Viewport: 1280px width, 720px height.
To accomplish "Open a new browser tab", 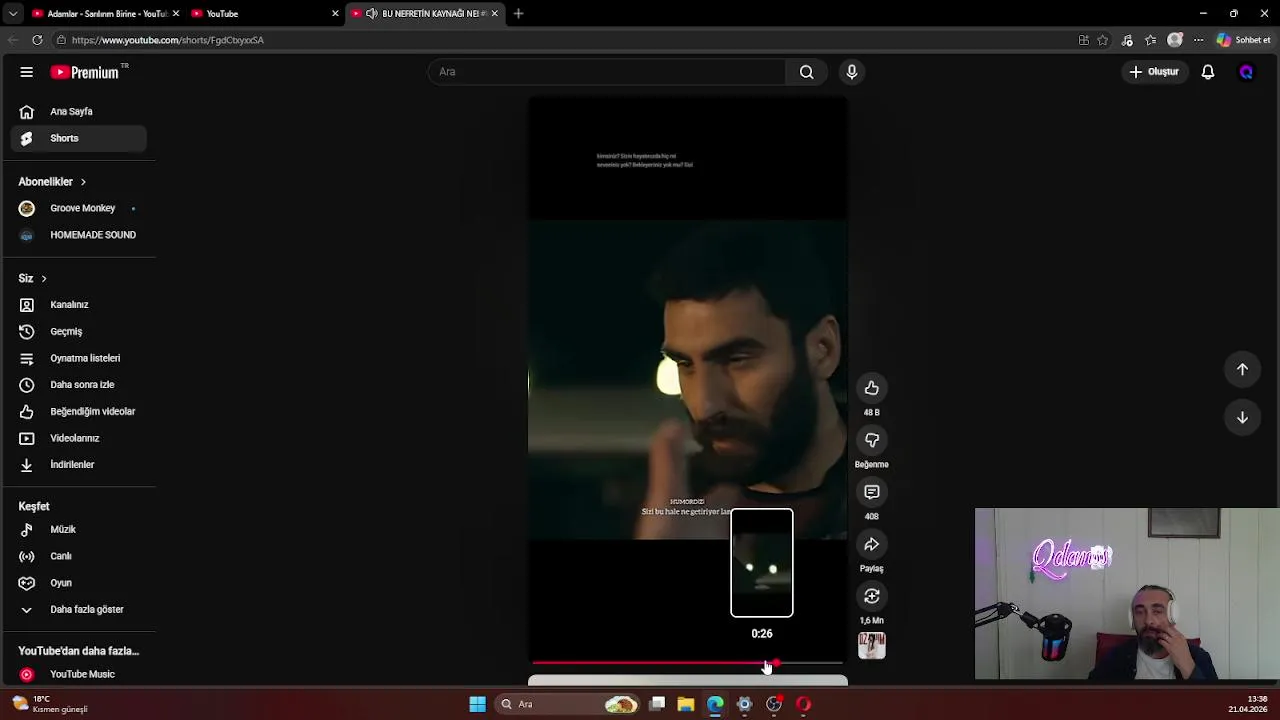I will click(x=518, y=14).
